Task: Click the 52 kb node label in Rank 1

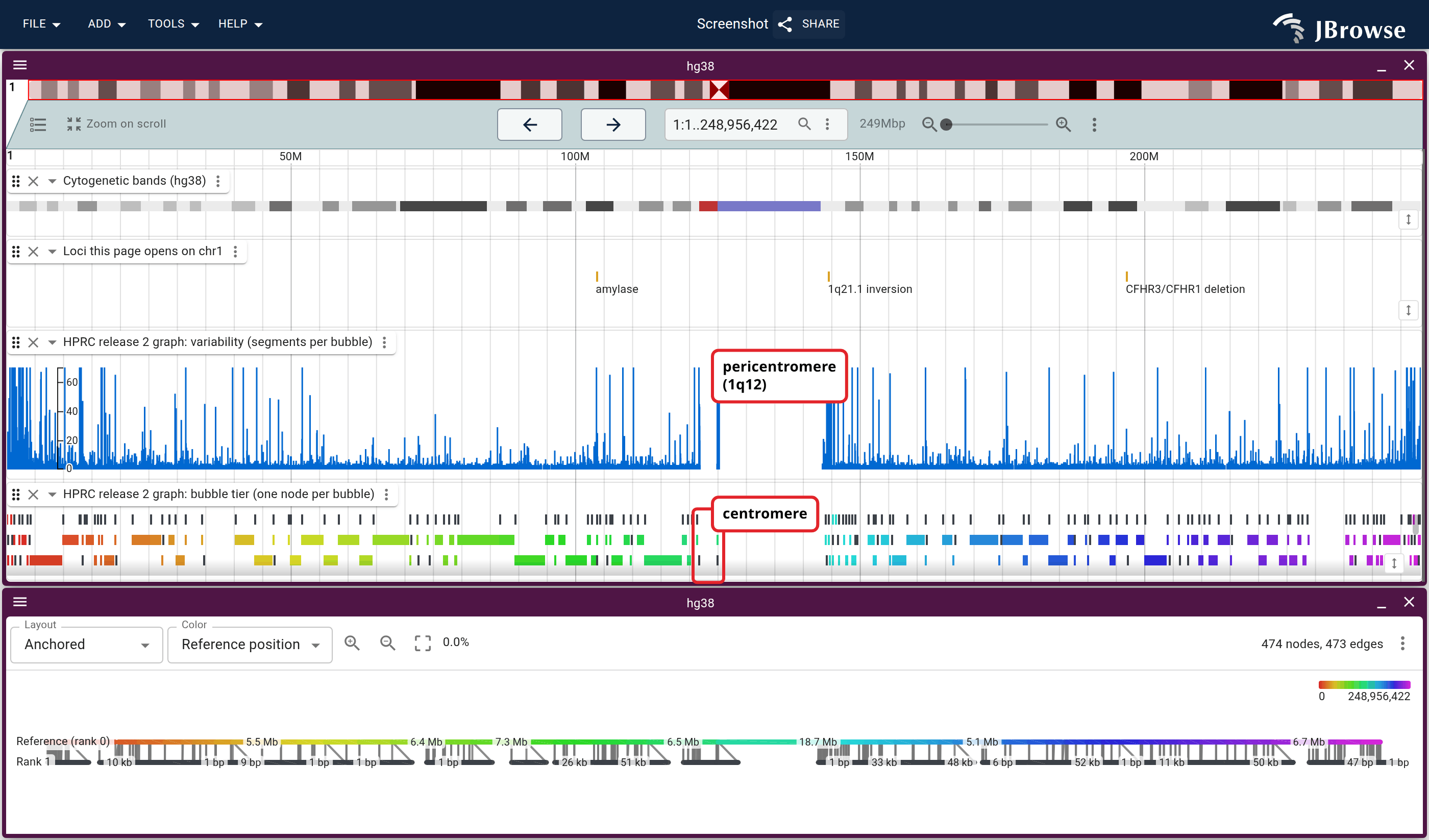Action: click(x=1087, y=762)
